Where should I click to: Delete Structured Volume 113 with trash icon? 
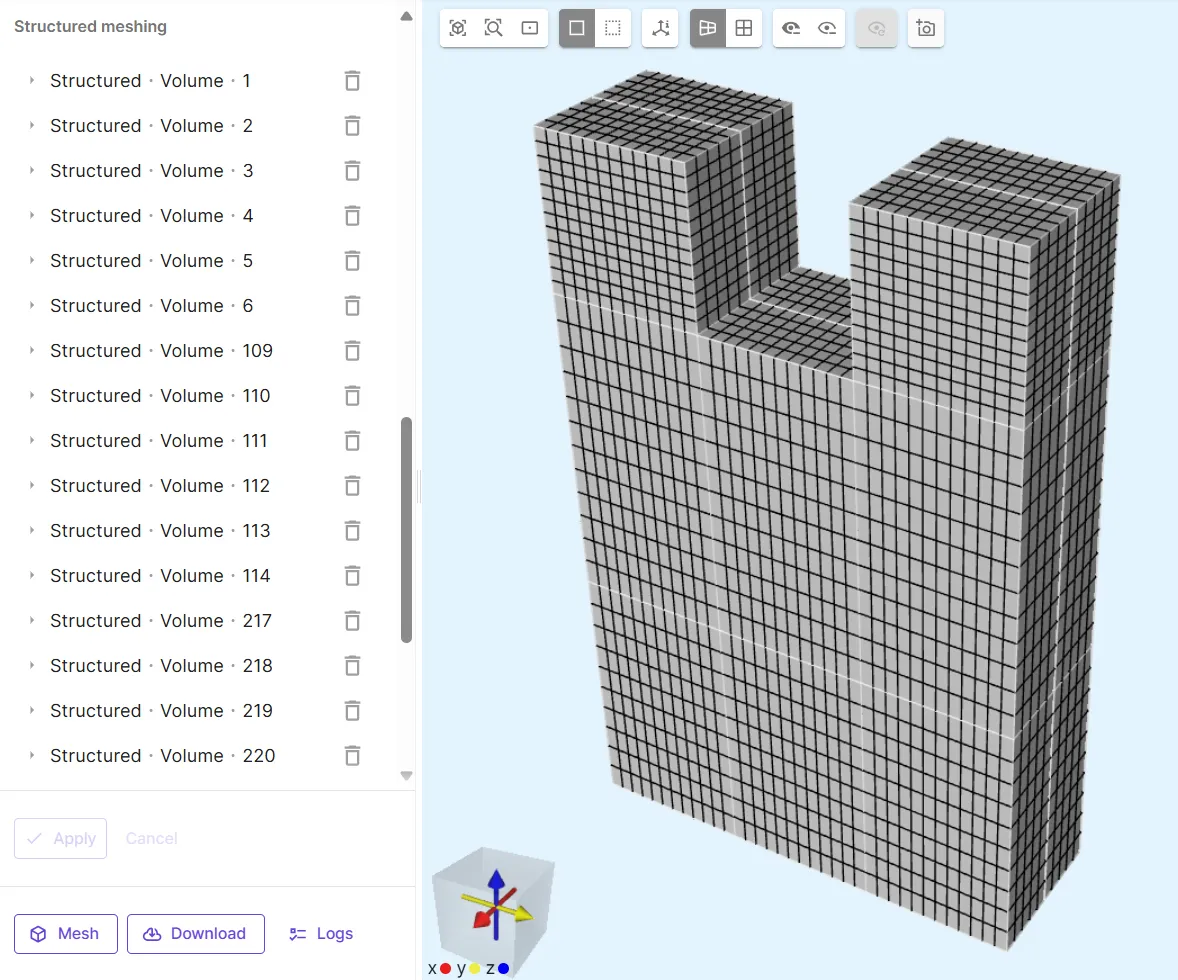[352, 531]
